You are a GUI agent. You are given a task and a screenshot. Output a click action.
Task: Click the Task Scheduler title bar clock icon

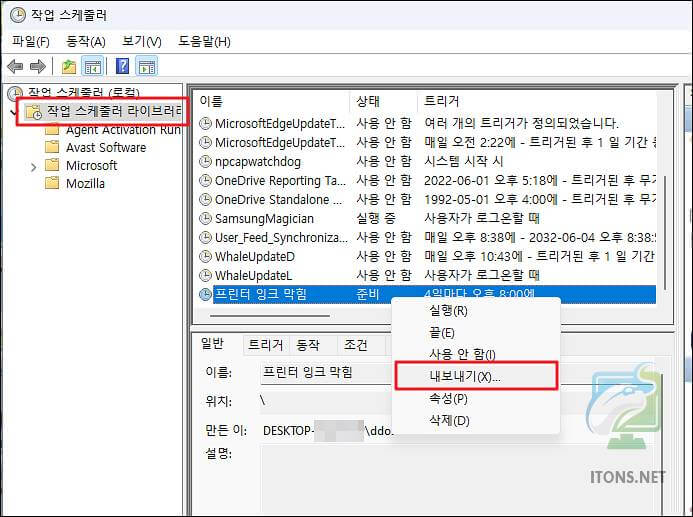click(18, 15)
